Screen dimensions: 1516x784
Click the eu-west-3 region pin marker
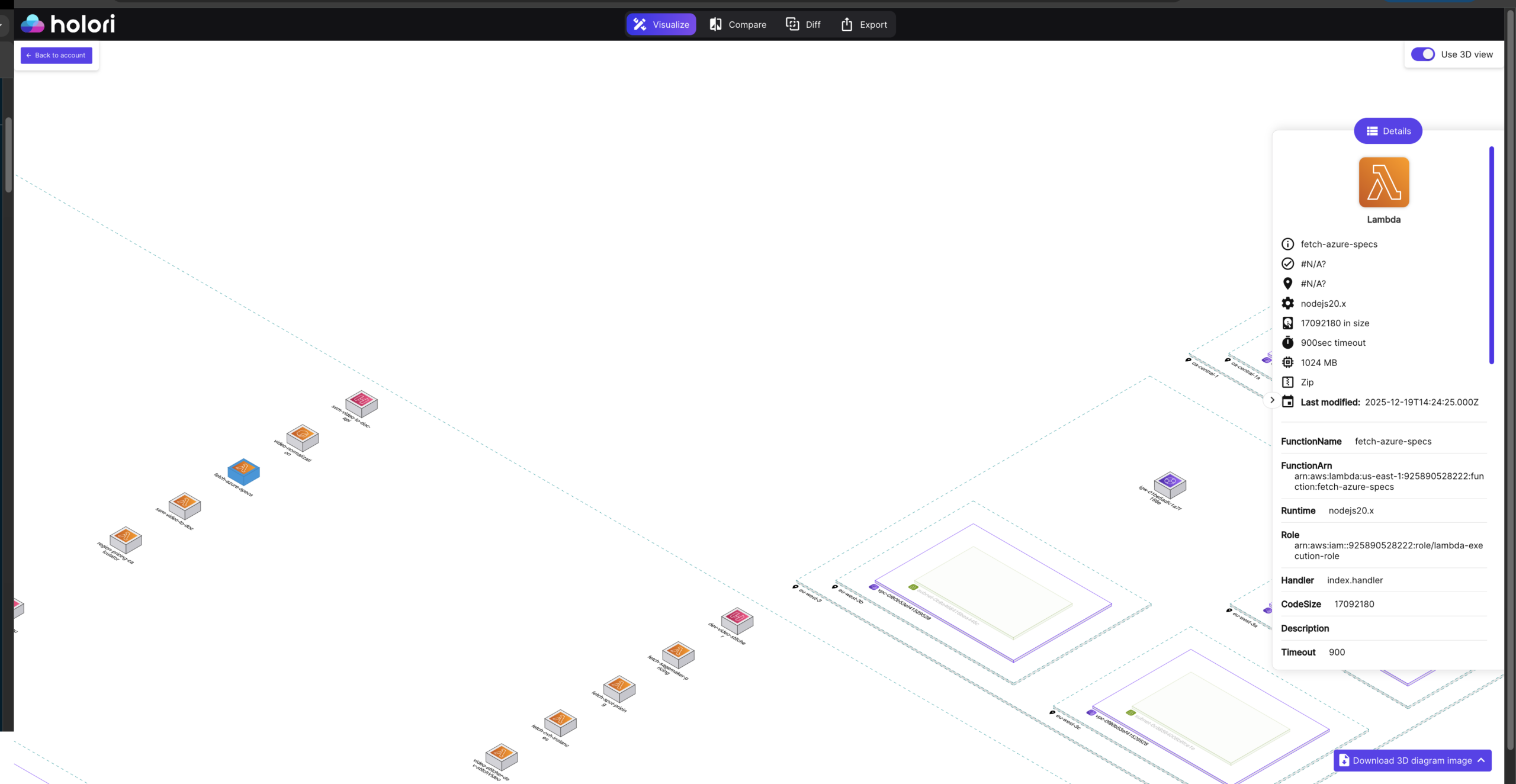(x=795, y=587)
